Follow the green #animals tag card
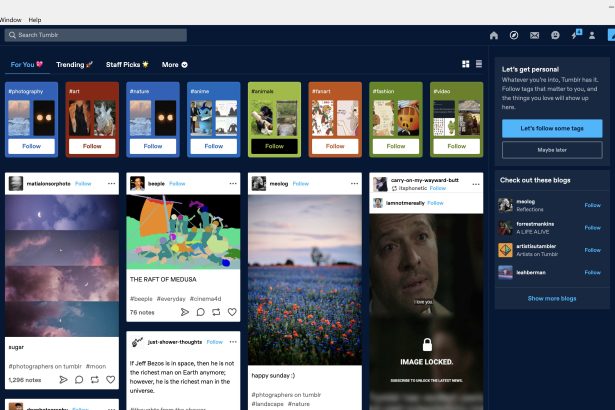The image size is (615, 410). click(x=274, y=146)
